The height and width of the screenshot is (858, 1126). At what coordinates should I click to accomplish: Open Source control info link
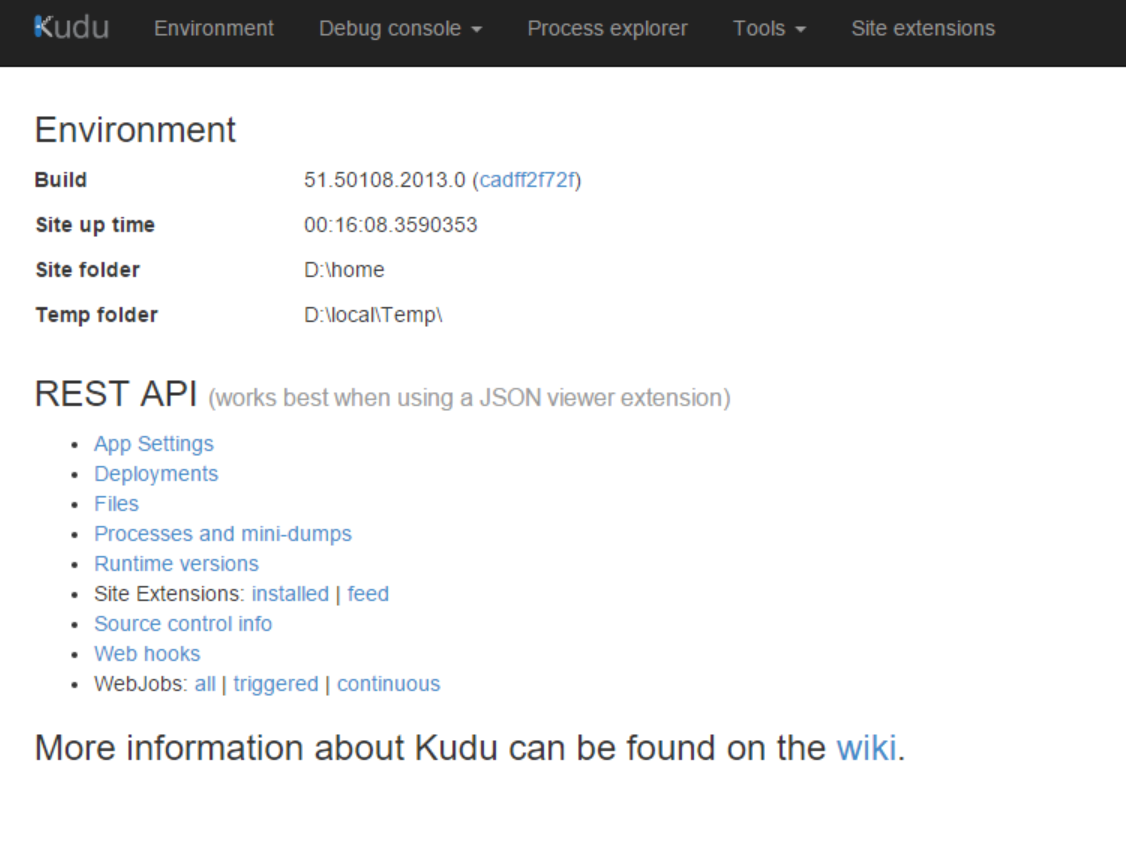pos(183,624)
